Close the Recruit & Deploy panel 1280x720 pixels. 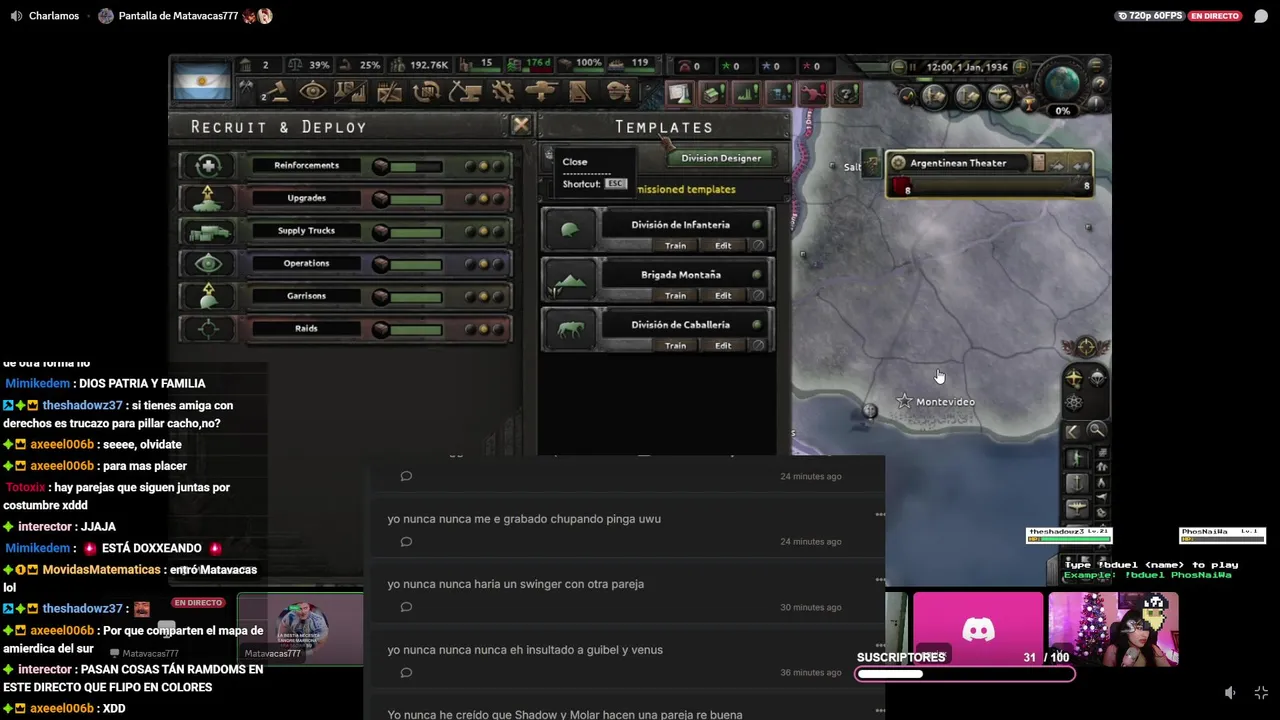pyautogui.click(x=521, y=126)
